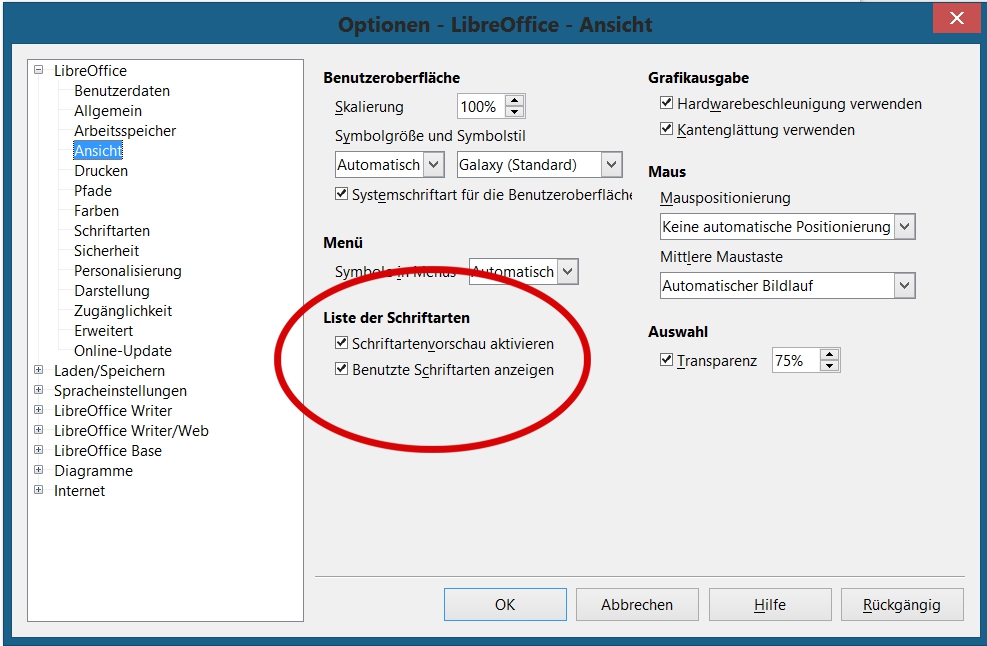
Task: Confirm settings with the OK button
Action: (x=505, y=604)
